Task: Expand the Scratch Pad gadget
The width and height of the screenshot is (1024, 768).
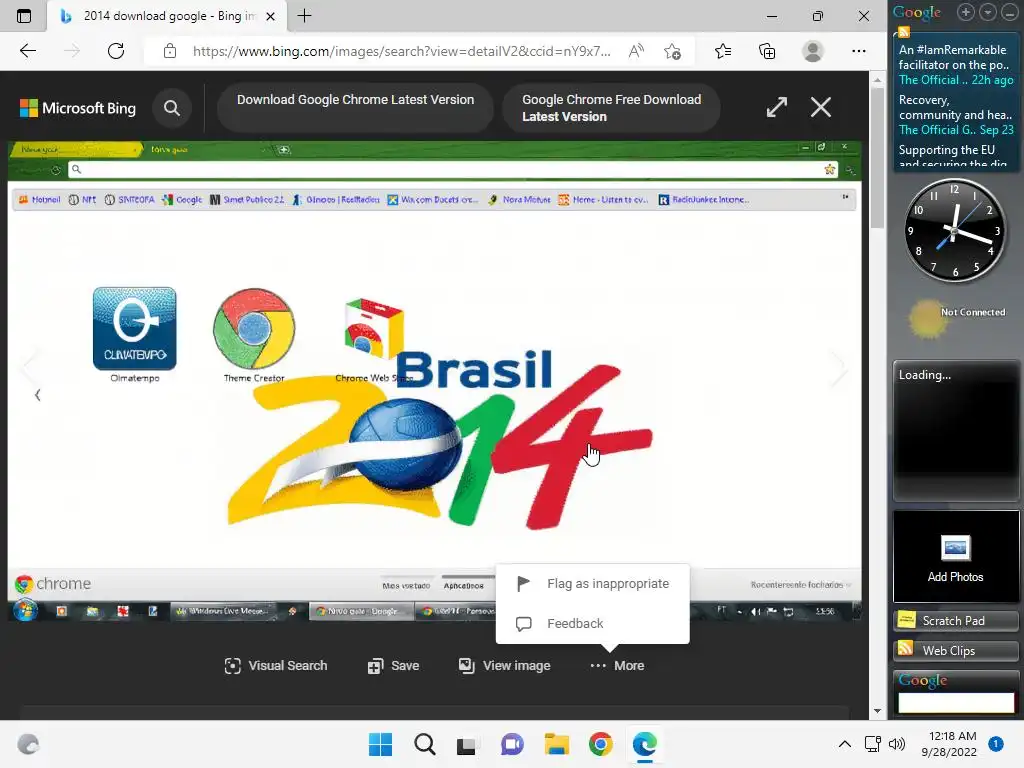Action: [955, 620]
